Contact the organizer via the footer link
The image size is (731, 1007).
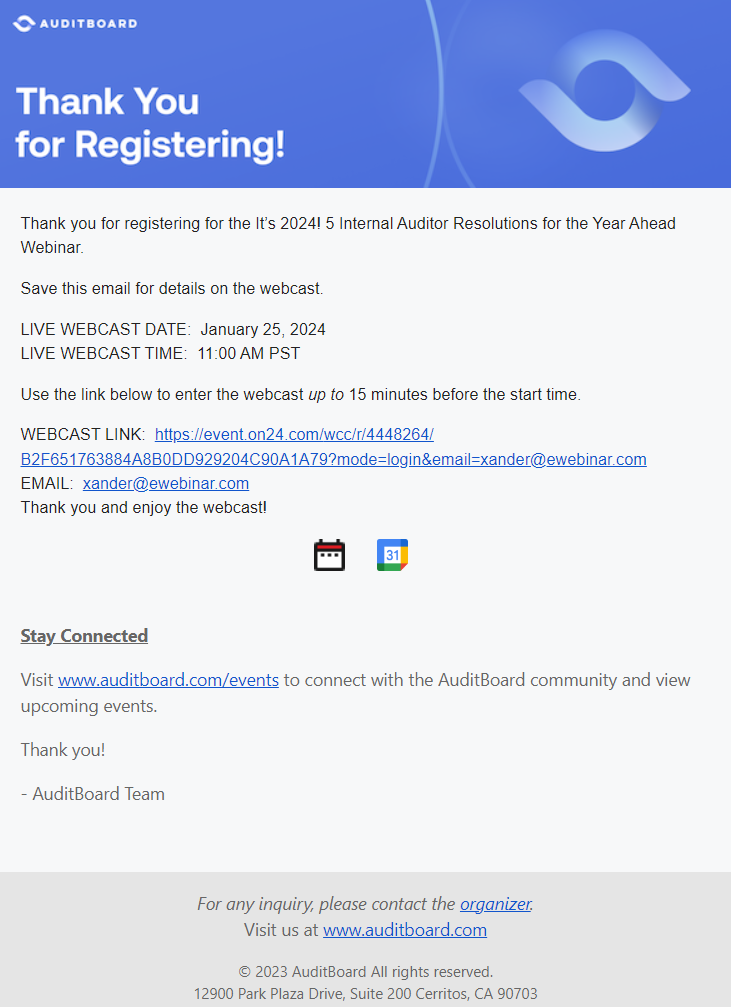click(495, 904)
